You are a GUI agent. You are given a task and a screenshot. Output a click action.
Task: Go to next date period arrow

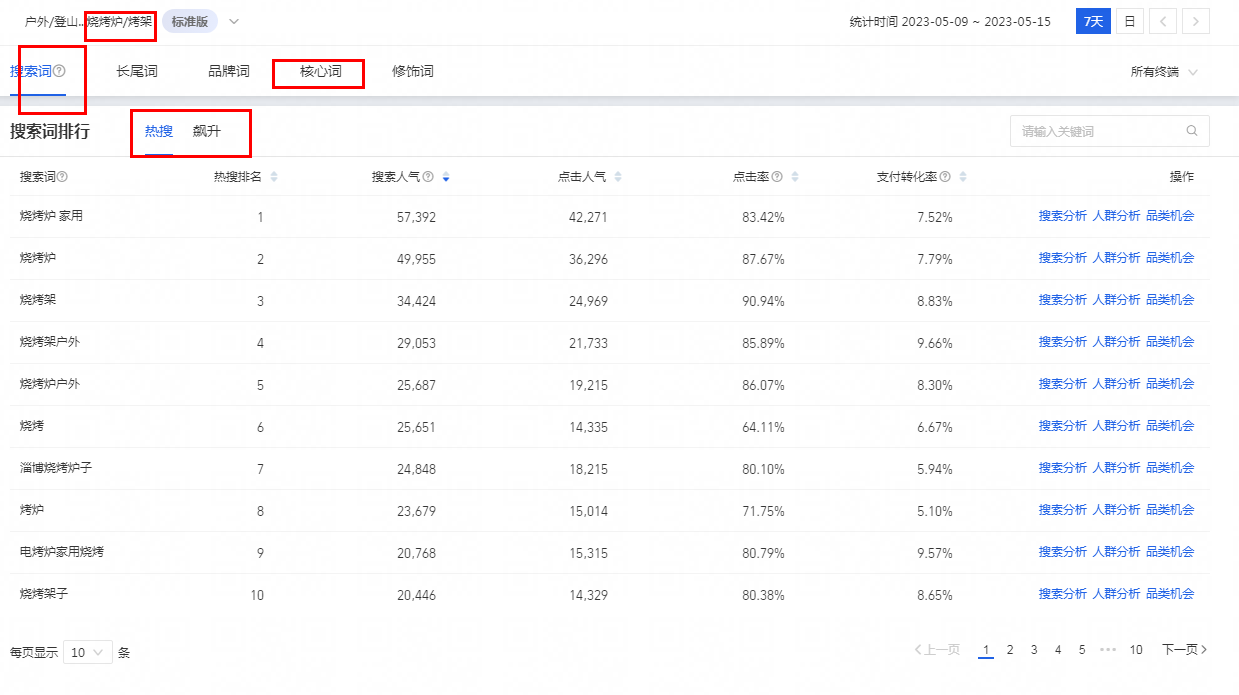pos(1196,21)
